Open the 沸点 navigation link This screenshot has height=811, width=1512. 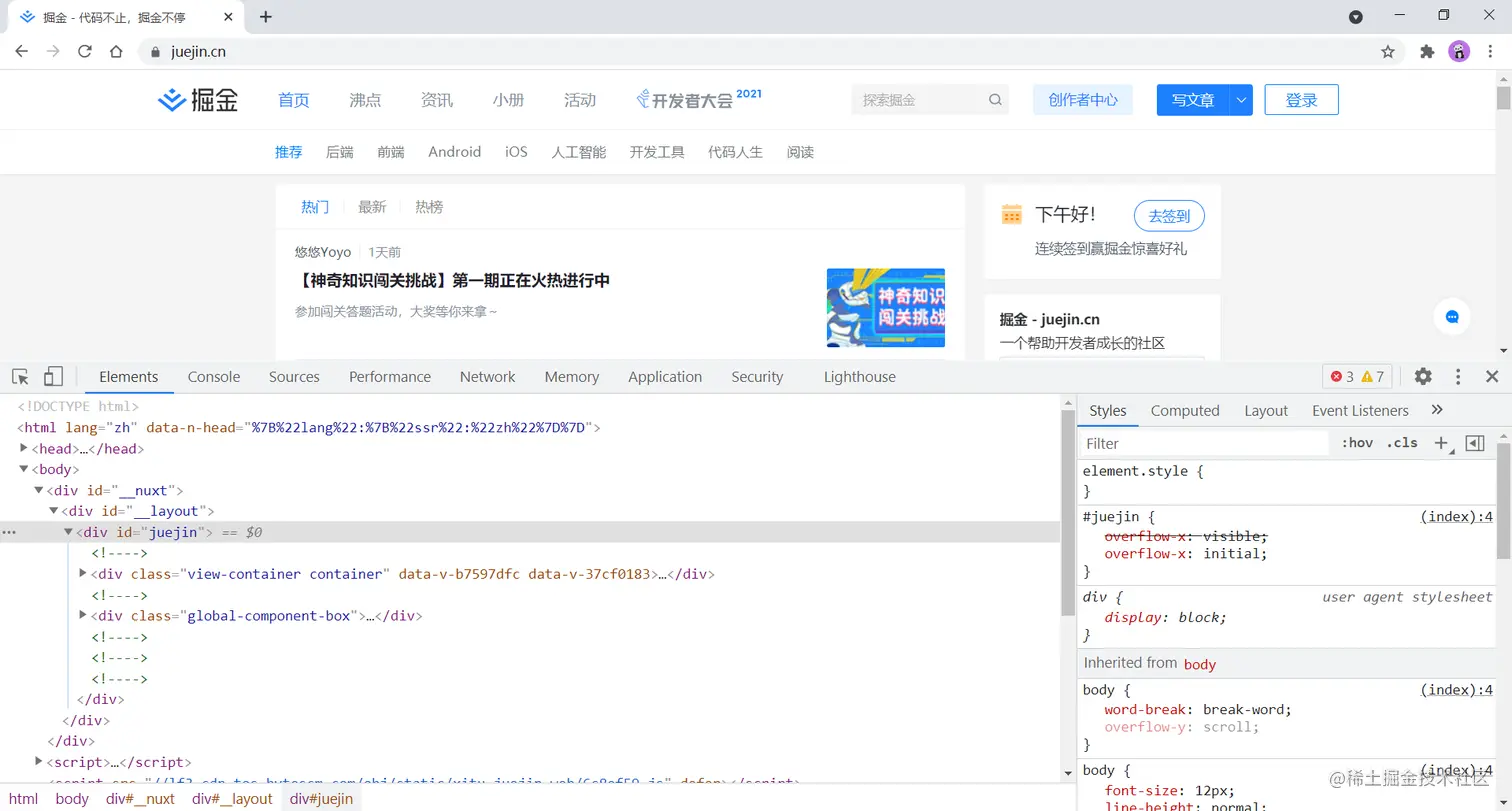point(365,100)
